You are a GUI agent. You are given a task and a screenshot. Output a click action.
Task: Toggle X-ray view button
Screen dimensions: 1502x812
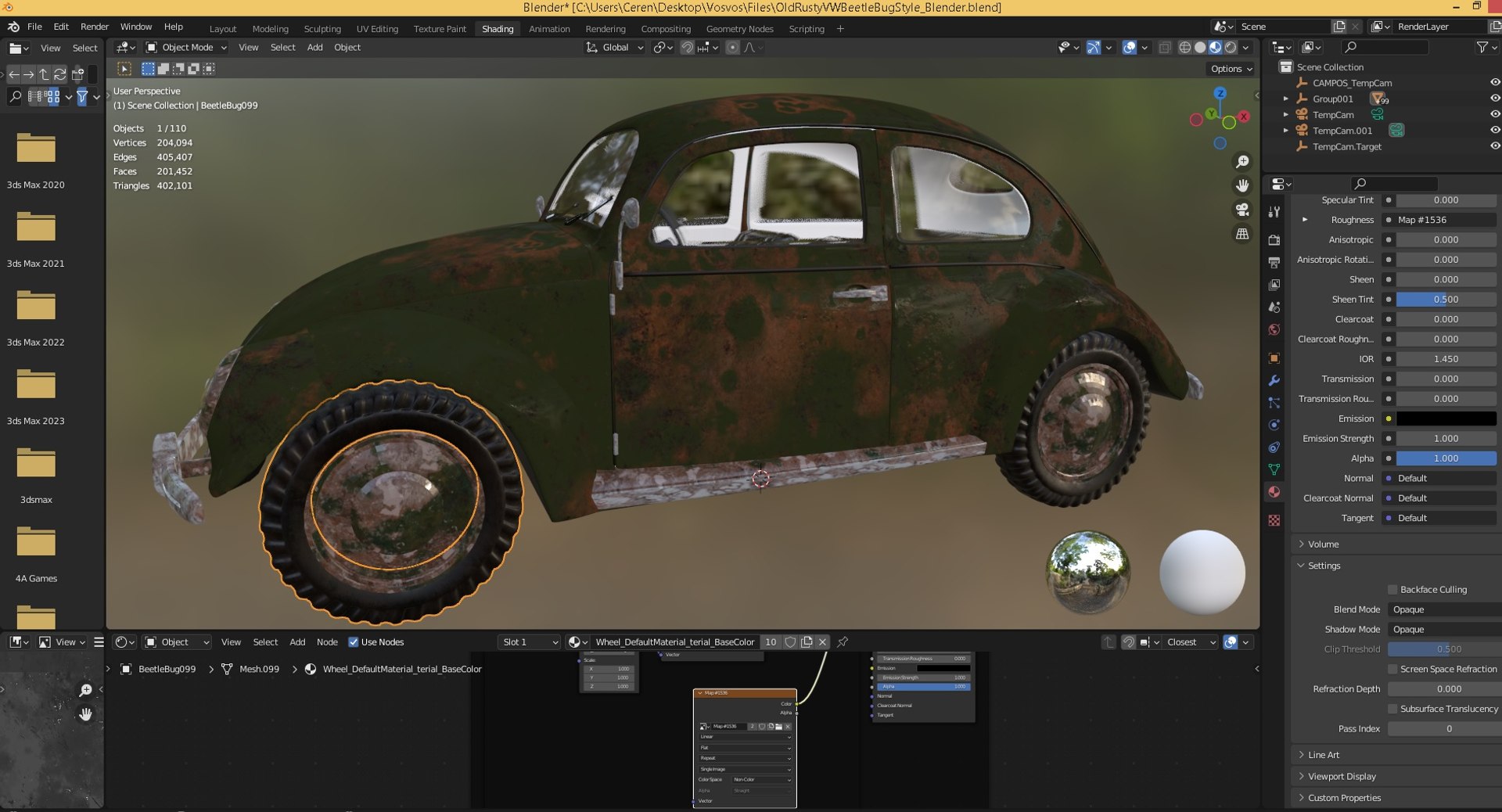click(x=1164, y=48)
